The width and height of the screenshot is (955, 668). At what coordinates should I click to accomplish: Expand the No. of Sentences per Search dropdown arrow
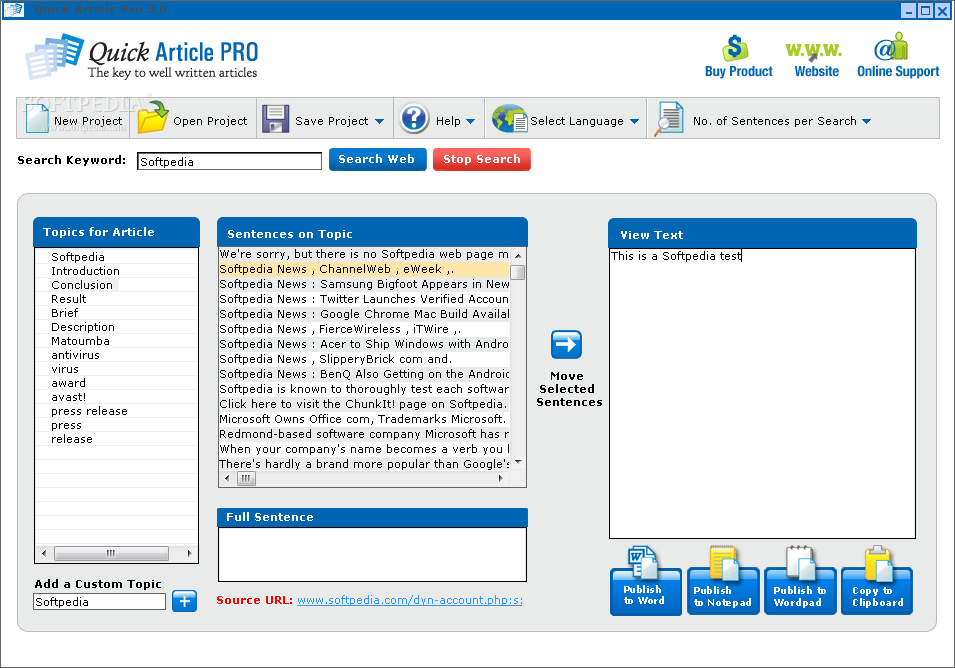click(x=866, y=121)
